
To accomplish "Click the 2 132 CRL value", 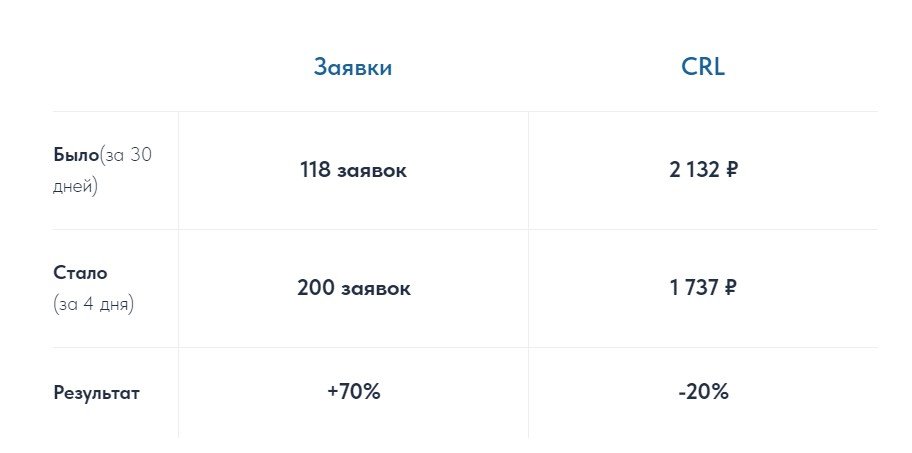I will pyautogui.click(x=693, y=170).
